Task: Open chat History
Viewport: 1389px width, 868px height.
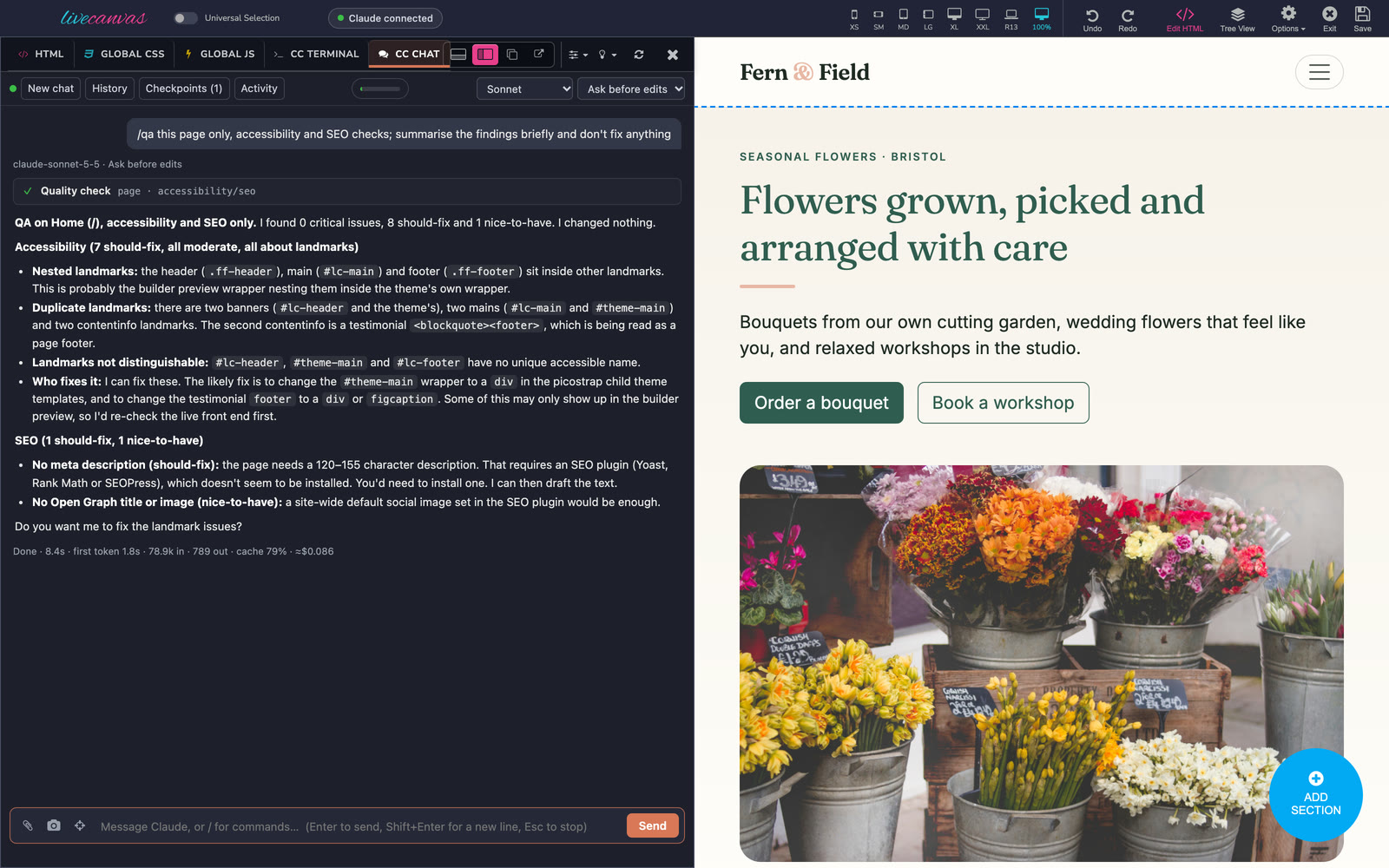Action: point(109,89)
